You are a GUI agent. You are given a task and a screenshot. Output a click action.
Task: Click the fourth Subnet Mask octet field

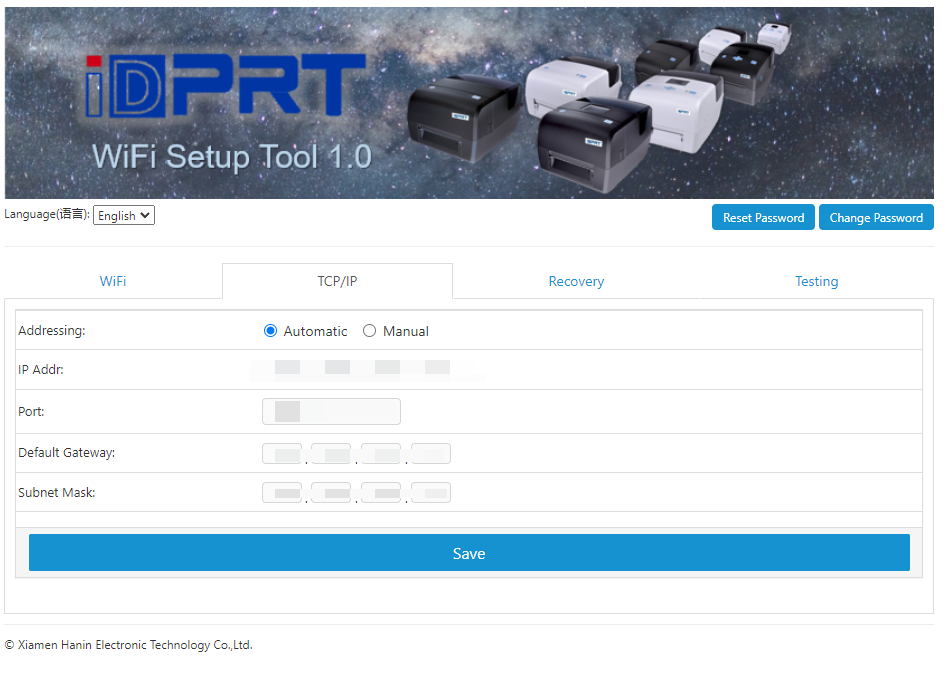pos(431,492)
